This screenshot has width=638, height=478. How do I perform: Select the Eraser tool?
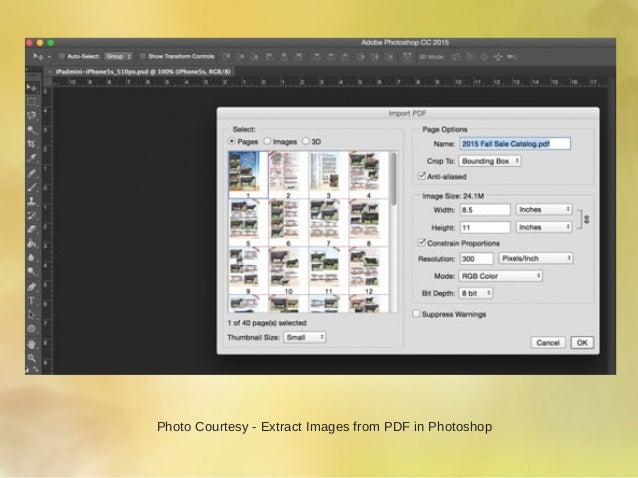[x=32, y=229]
